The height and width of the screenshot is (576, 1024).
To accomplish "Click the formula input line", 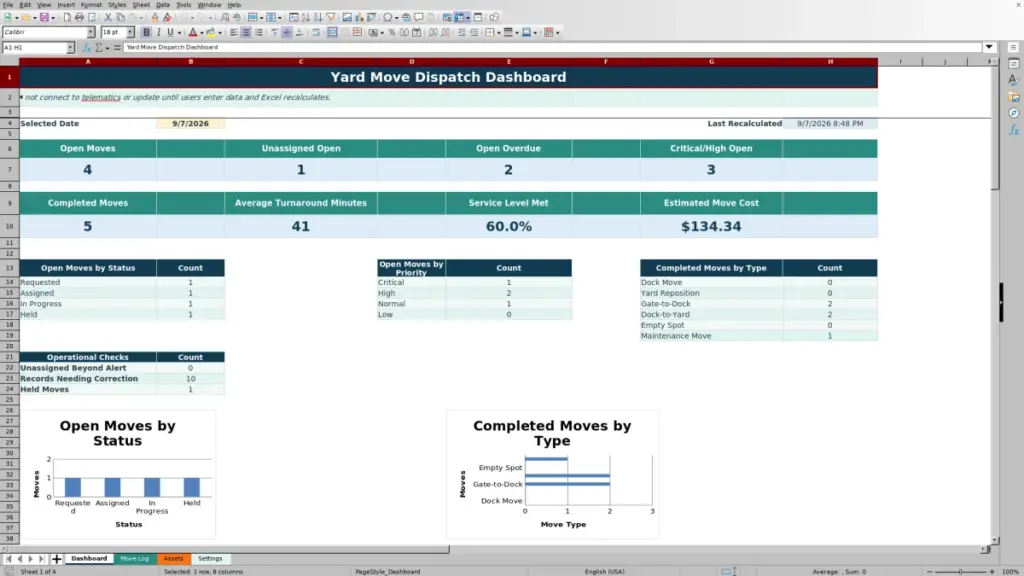I will click(x=552, y=47).
